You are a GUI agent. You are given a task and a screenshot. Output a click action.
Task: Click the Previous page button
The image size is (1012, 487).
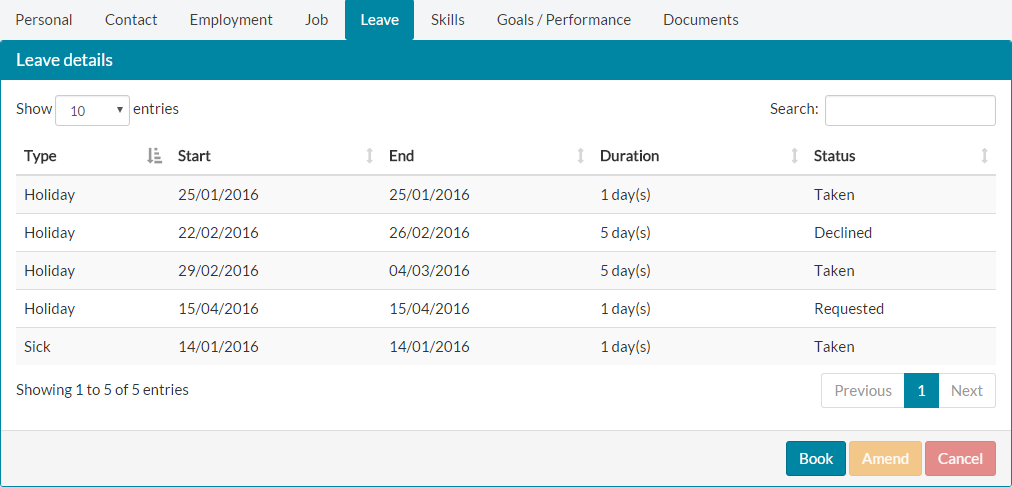point(863,391)
